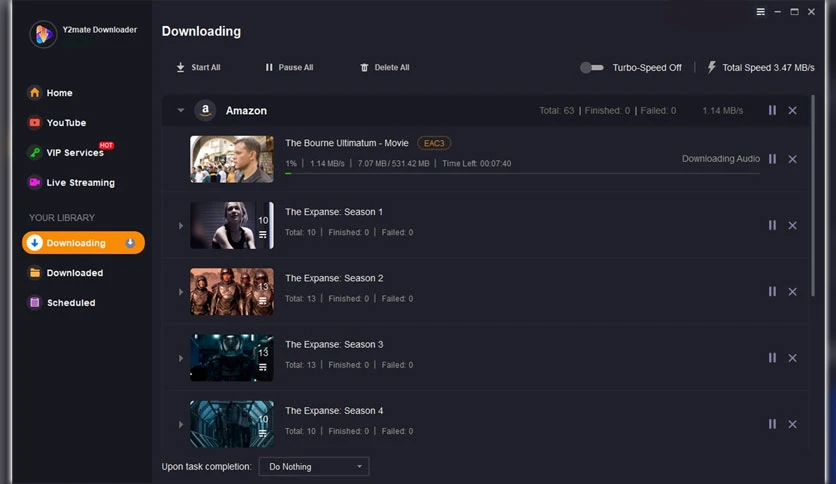Screen dimensions: 836x484
Task: Open the Home section in the sidebar
Action: 51,93
